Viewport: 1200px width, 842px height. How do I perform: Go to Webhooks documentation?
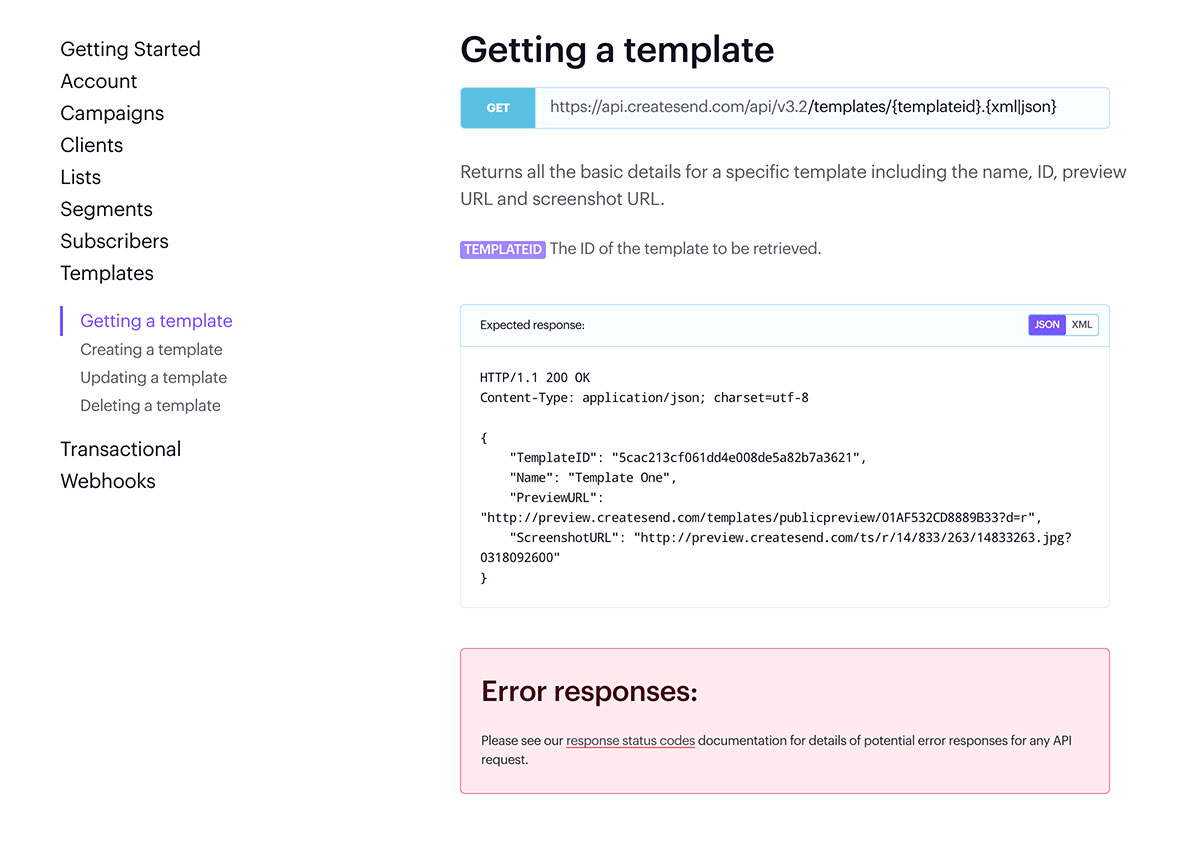[x=108, y=481]
